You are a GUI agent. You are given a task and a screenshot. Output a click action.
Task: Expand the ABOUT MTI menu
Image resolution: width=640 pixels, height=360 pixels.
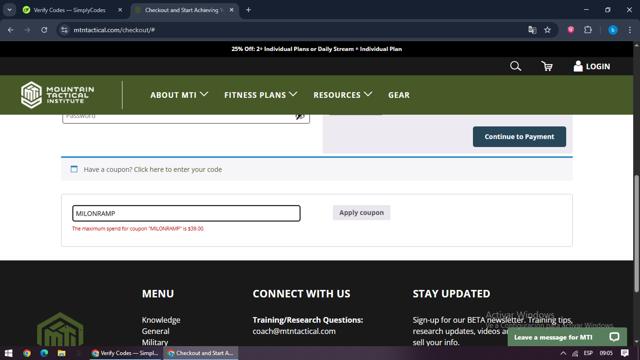tap(179, 95)
